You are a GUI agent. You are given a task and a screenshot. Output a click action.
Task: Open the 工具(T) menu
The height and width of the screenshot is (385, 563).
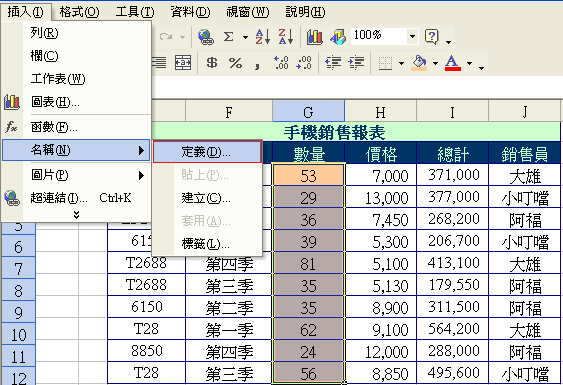tap(135, 12)
